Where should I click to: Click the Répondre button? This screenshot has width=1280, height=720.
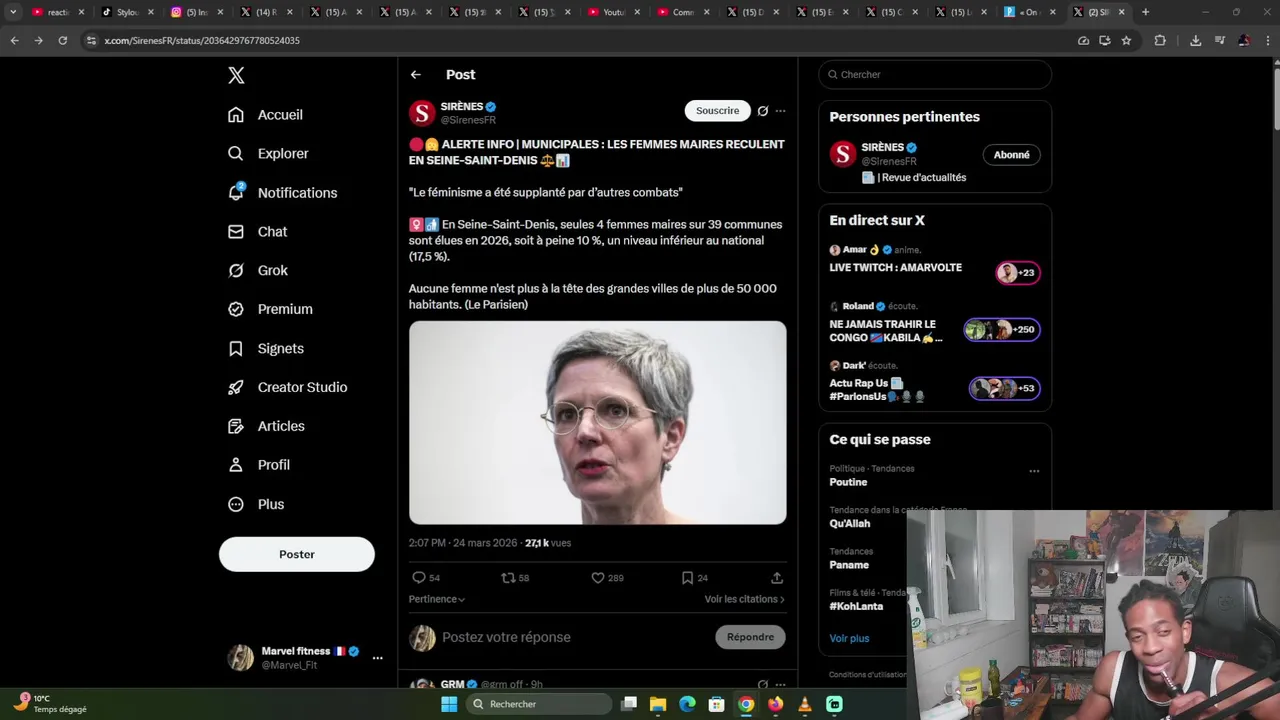[750, 637]
